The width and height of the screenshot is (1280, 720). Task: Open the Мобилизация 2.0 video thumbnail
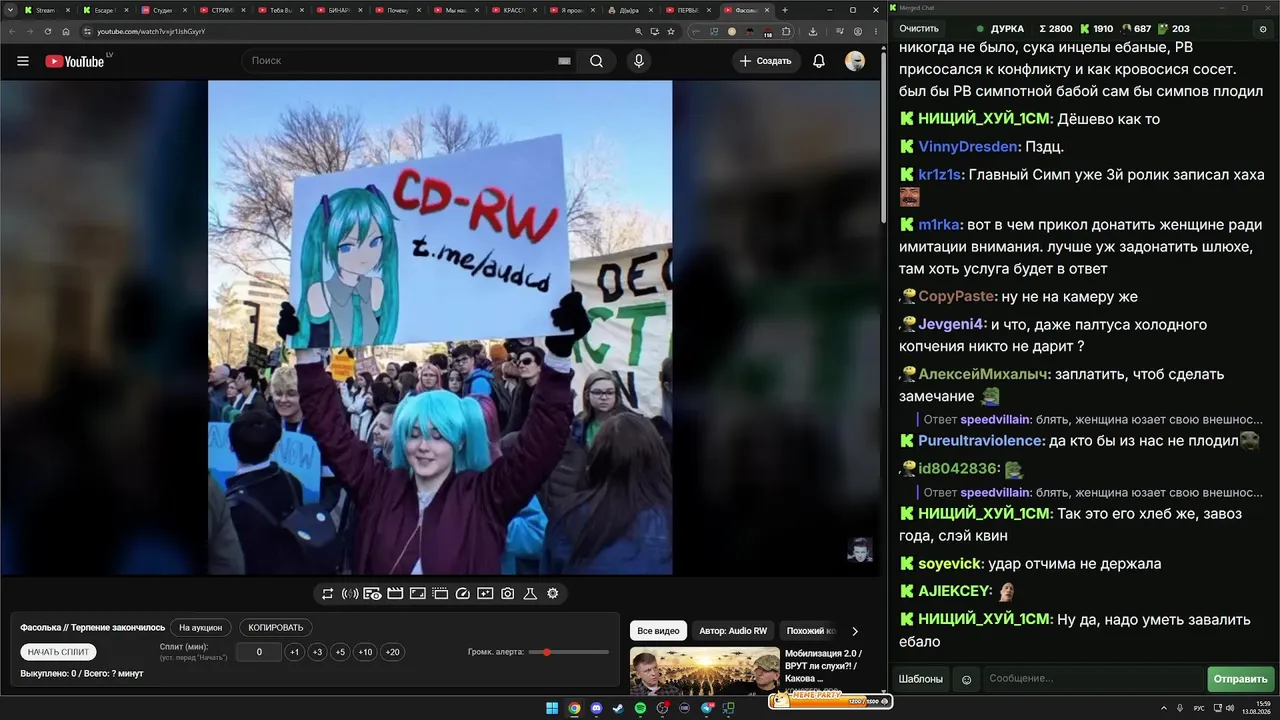(x=705, y=671)
